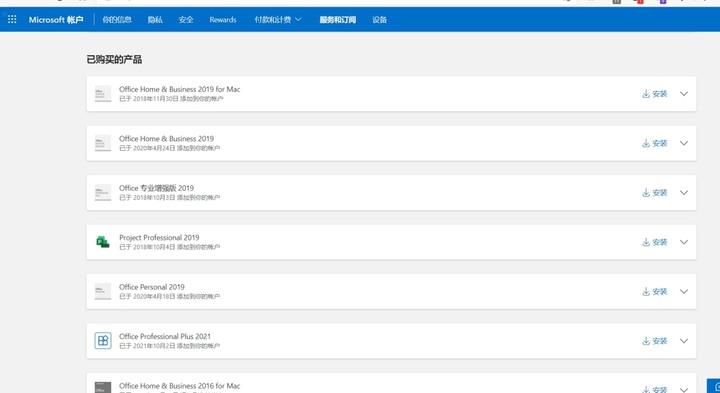Image resolution: width=720 pixels, height=393 pixels.
Task: Install Office Professional Plus 2021
Action: 654,341
